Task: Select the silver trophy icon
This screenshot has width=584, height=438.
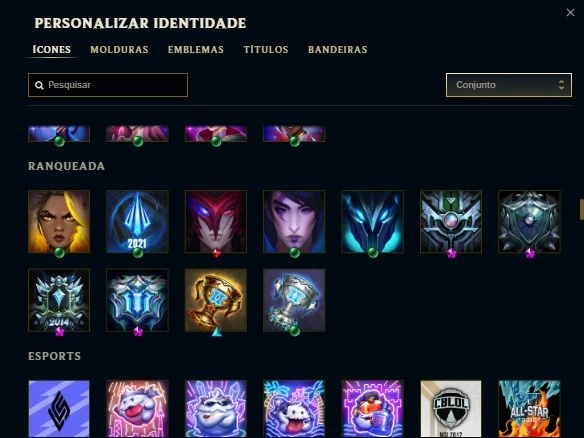Action: (x=294, y=300)
